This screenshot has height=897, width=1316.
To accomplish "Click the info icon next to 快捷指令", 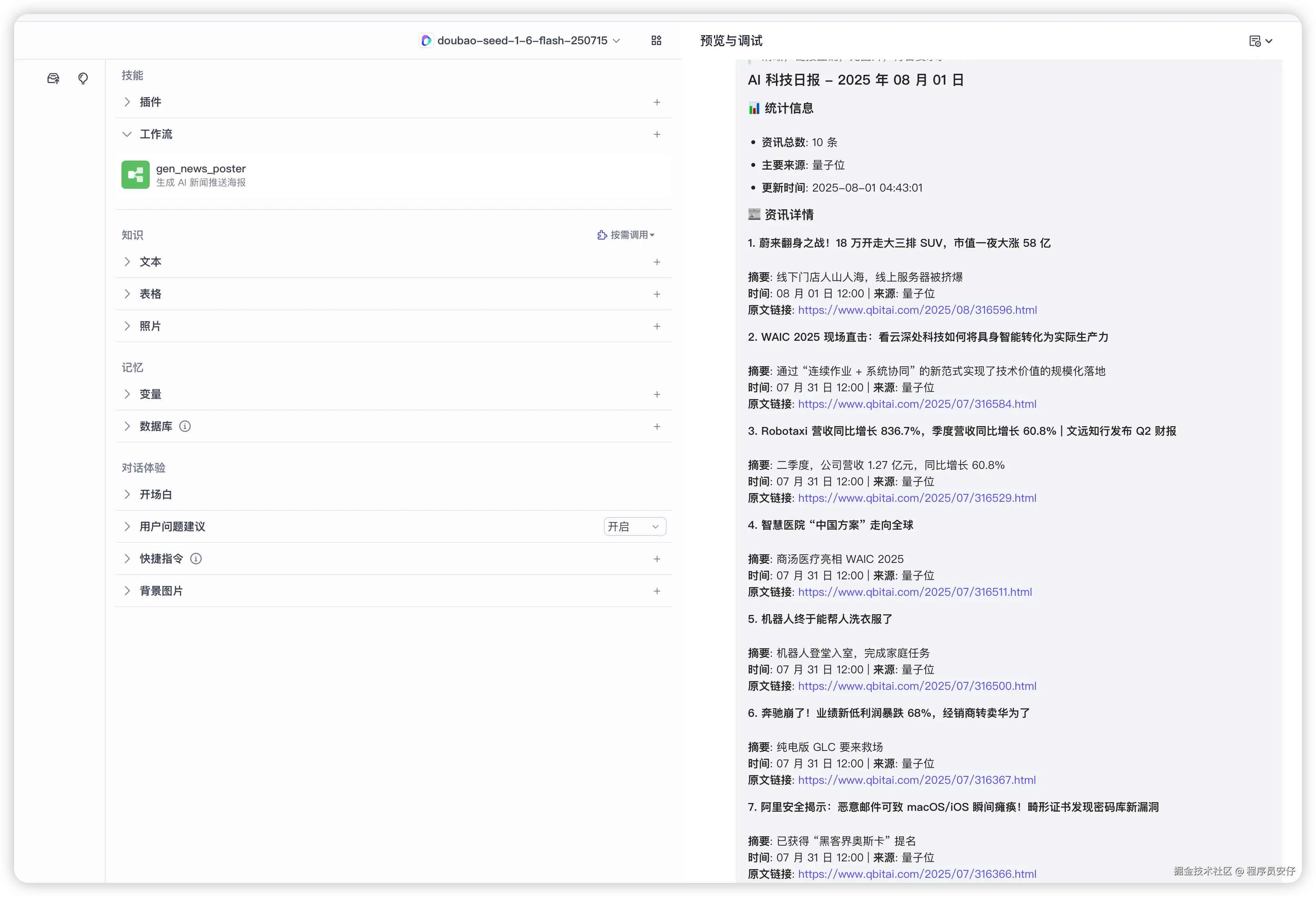I will (196, 559).
